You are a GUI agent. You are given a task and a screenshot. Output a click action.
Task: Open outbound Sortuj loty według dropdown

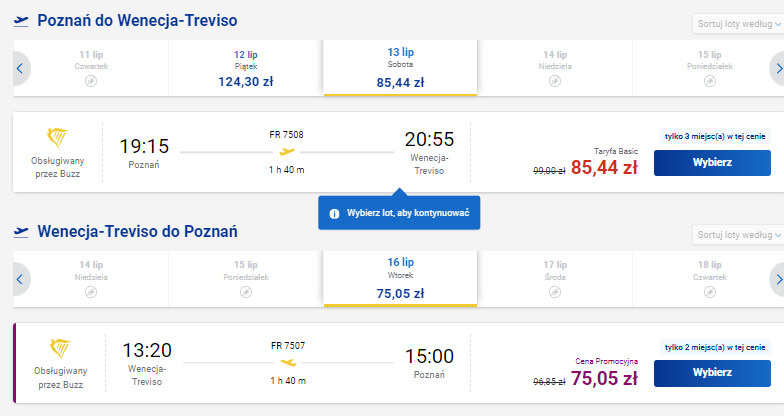738,24
